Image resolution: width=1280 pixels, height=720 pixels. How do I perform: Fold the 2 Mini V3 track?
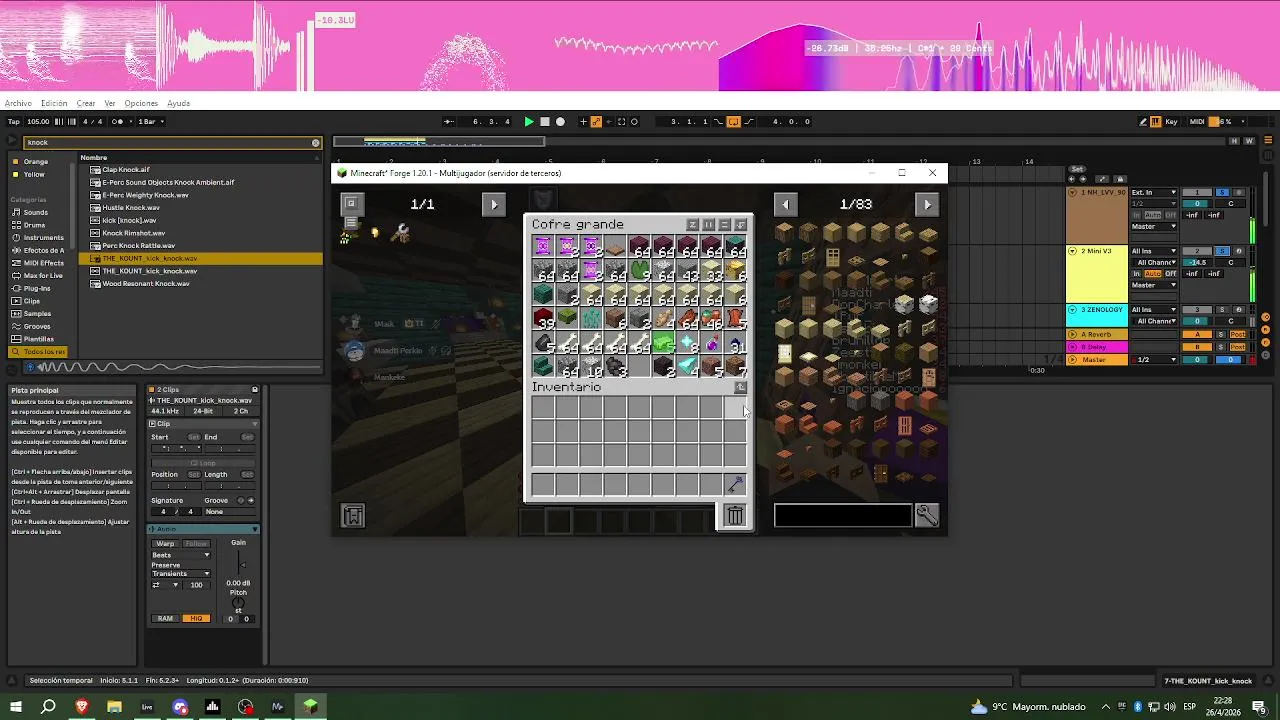tap(1073, 251)
